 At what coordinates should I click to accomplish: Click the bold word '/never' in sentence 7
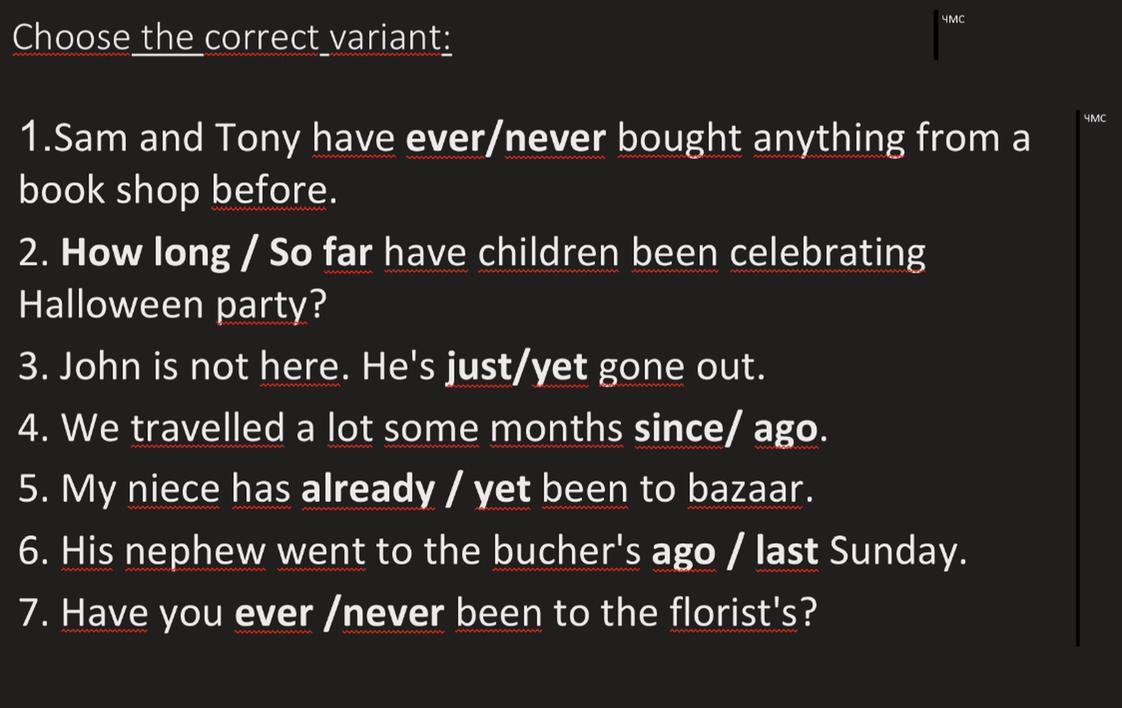tap(393, 612)
